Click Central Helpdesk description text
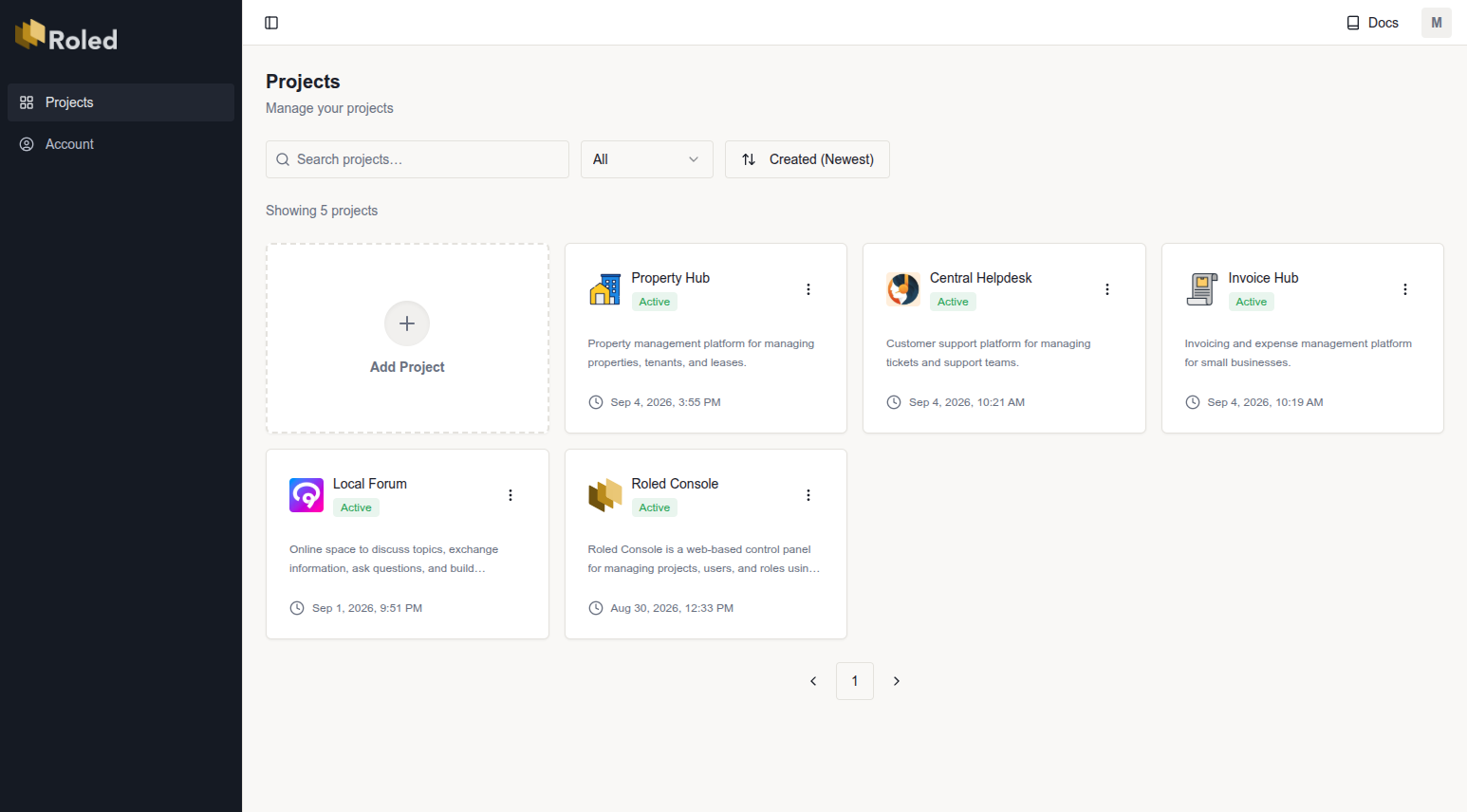This screenshot has width=1467, height=812. tap(989, 353)
